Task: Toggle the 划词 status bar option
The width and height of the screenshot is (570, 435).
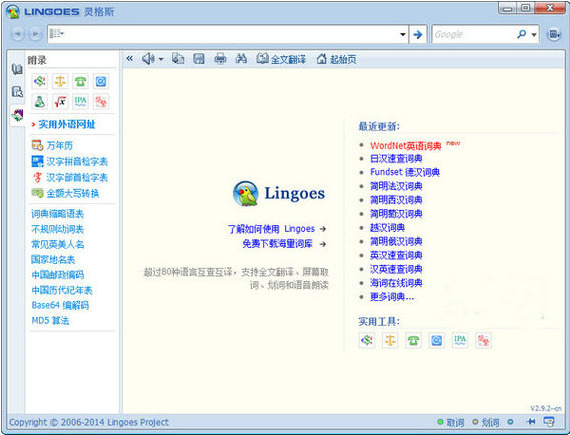Action: (486, 422)
